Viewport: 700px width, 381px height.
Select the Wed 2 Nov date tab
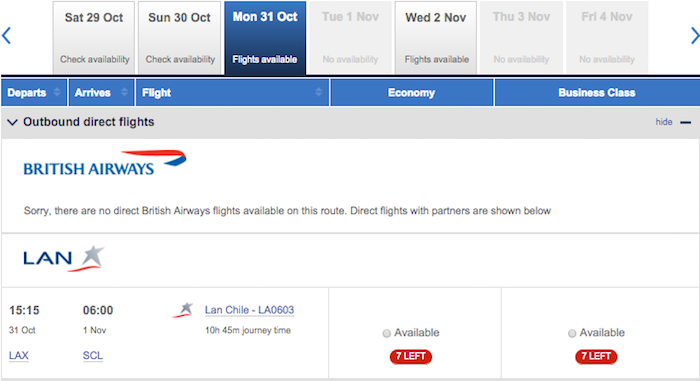436,38
